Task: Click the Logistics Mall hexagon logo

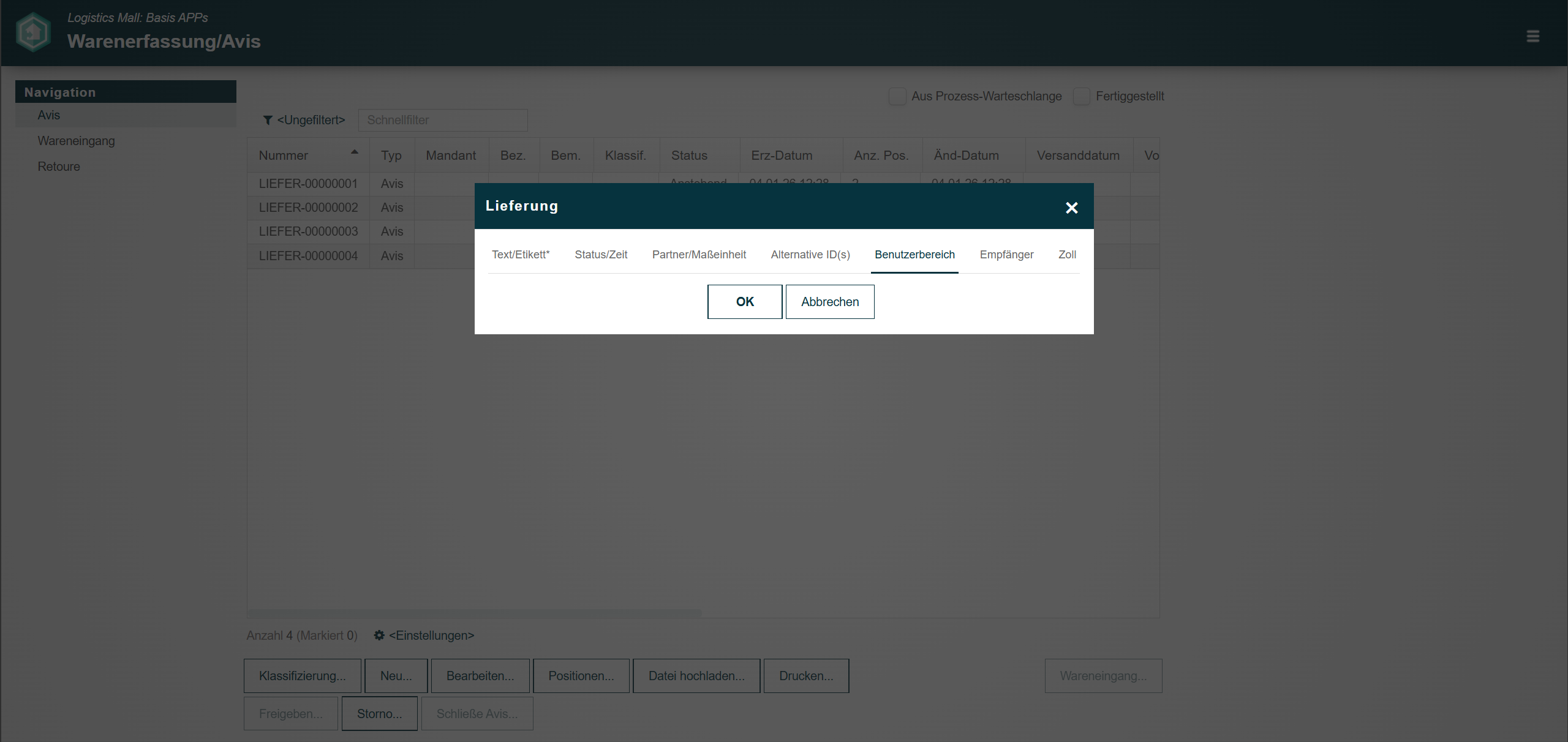Action: point(33,32)
